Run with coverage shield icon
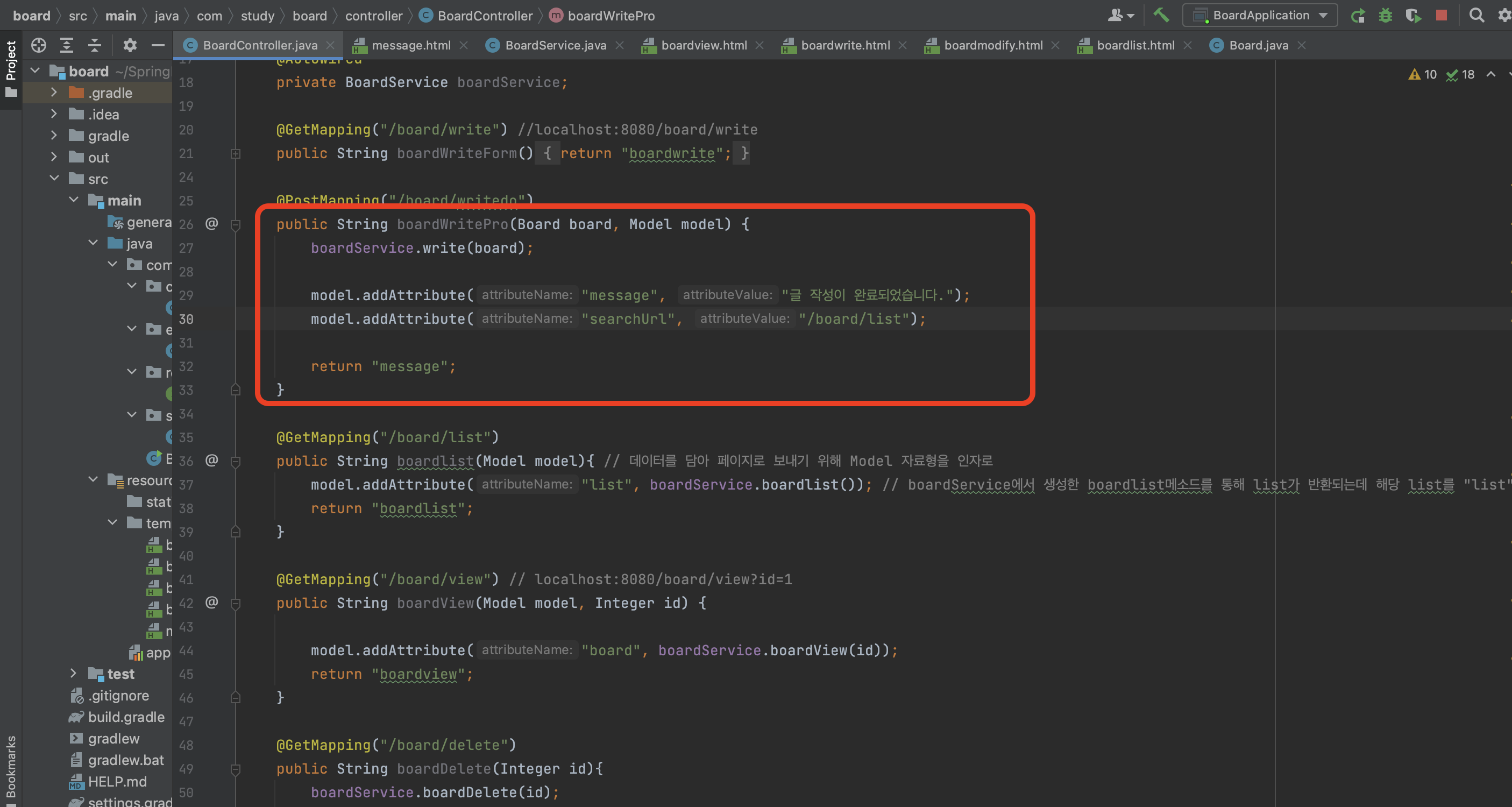The width and height of the screenshot is (1512, 807). pyautogui.click(x=1413, y=15)
